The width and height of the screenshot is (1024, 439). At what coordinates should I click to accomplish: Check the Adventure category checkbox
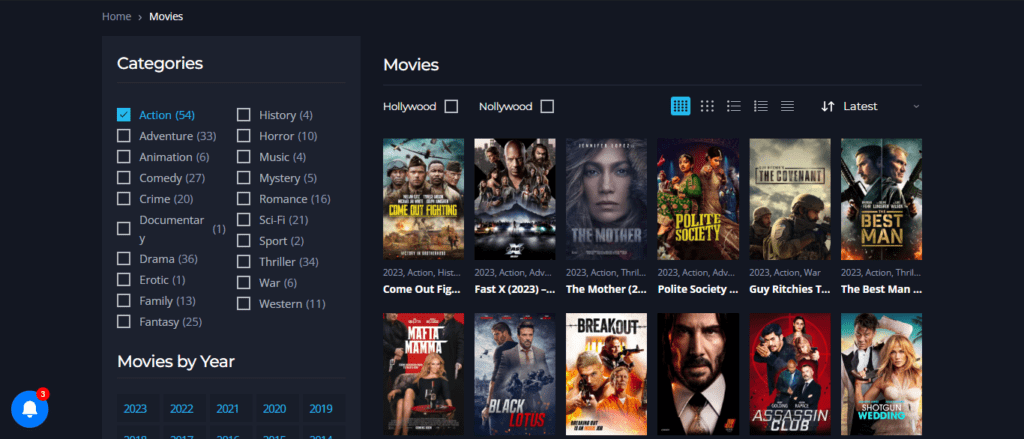(x=123, y=136)
